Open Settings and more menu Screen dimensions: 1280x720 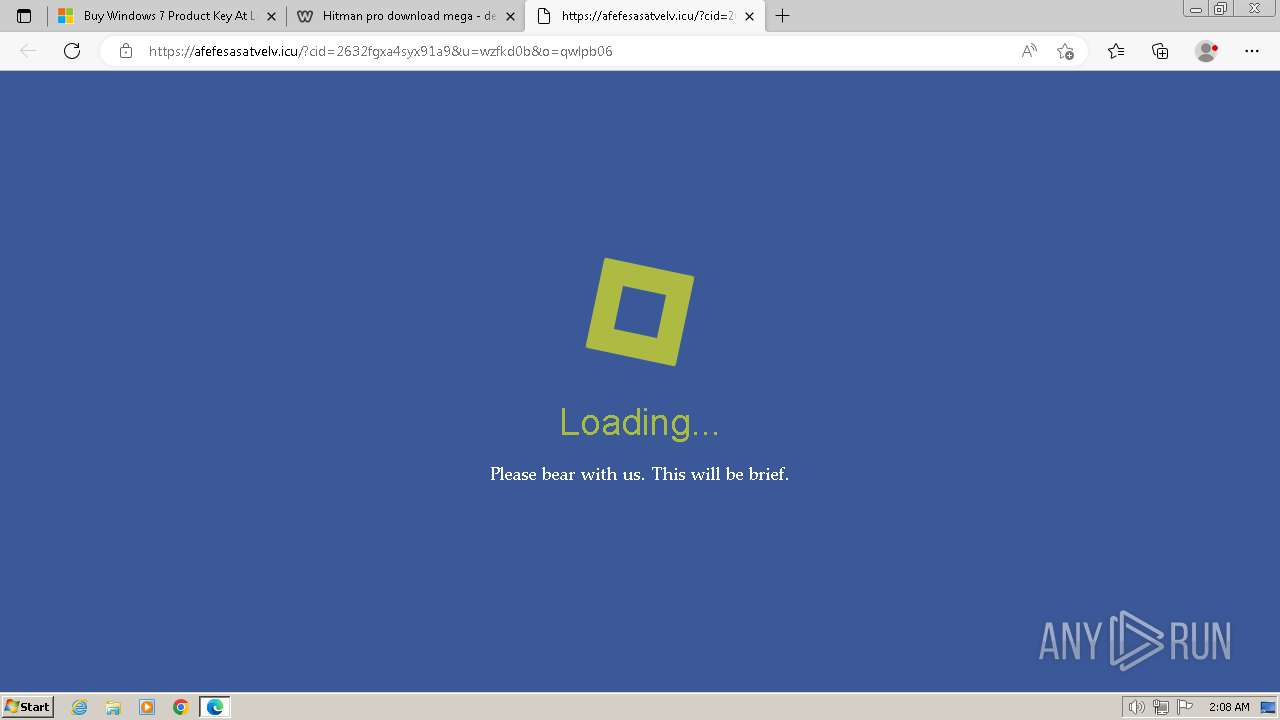click(x=1252, y=51)
